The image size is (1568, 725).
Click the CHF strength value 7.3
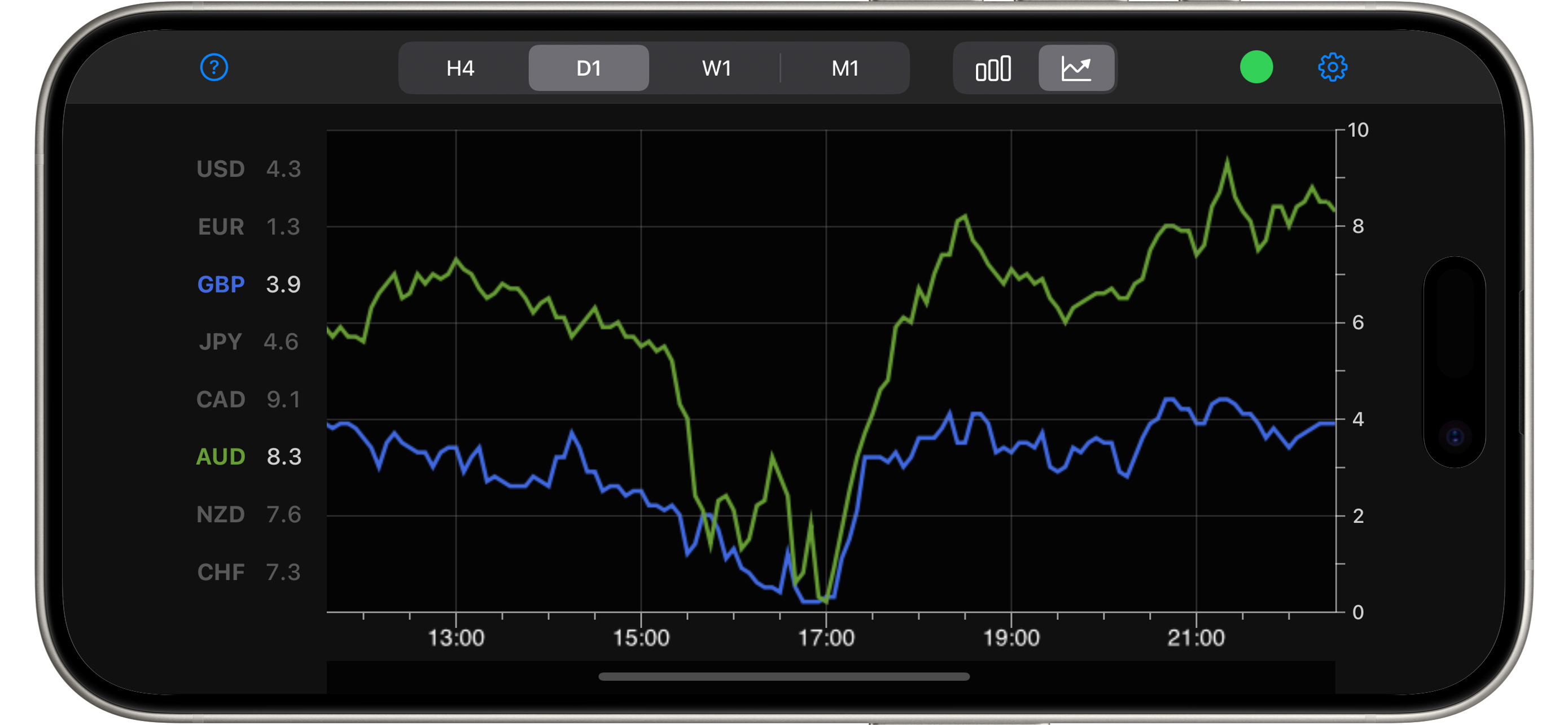tap(283, 572)
